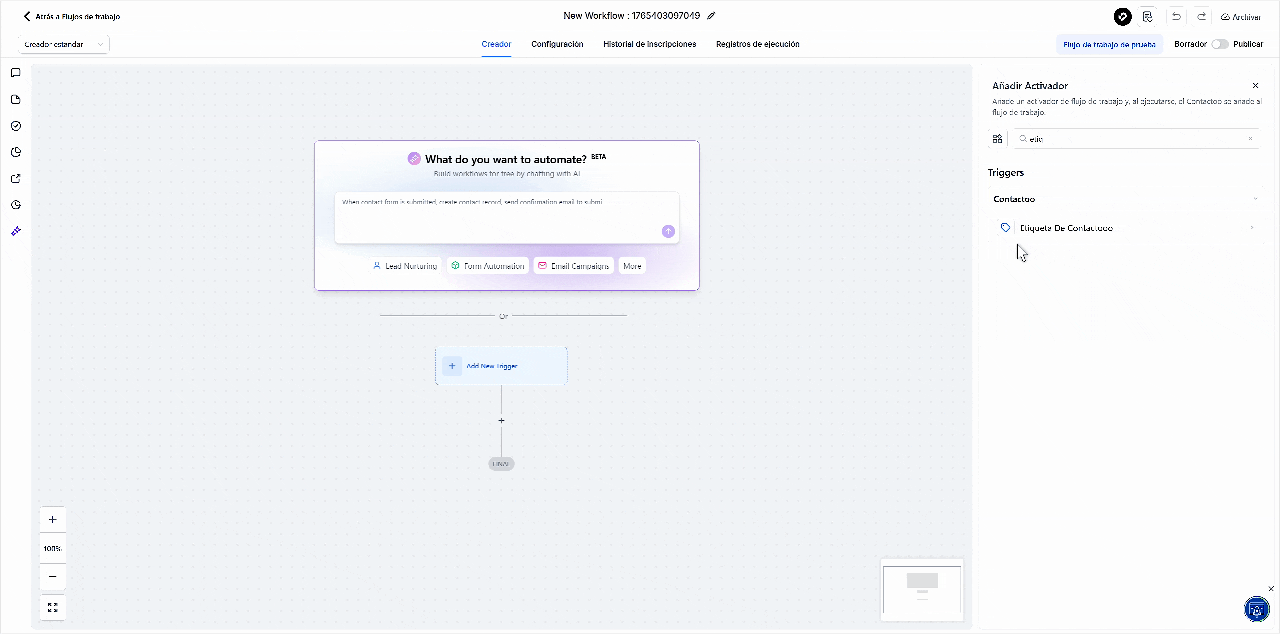Open the comments icon in left sidebar
1280x634 pixels.
point(15,73)
